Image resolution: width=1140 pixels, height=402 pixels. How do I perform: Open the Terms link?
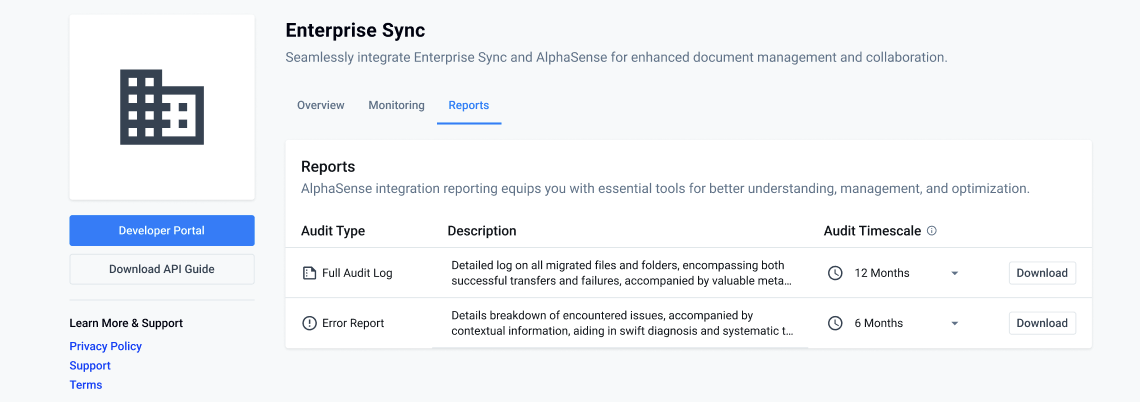coord(86,385)
